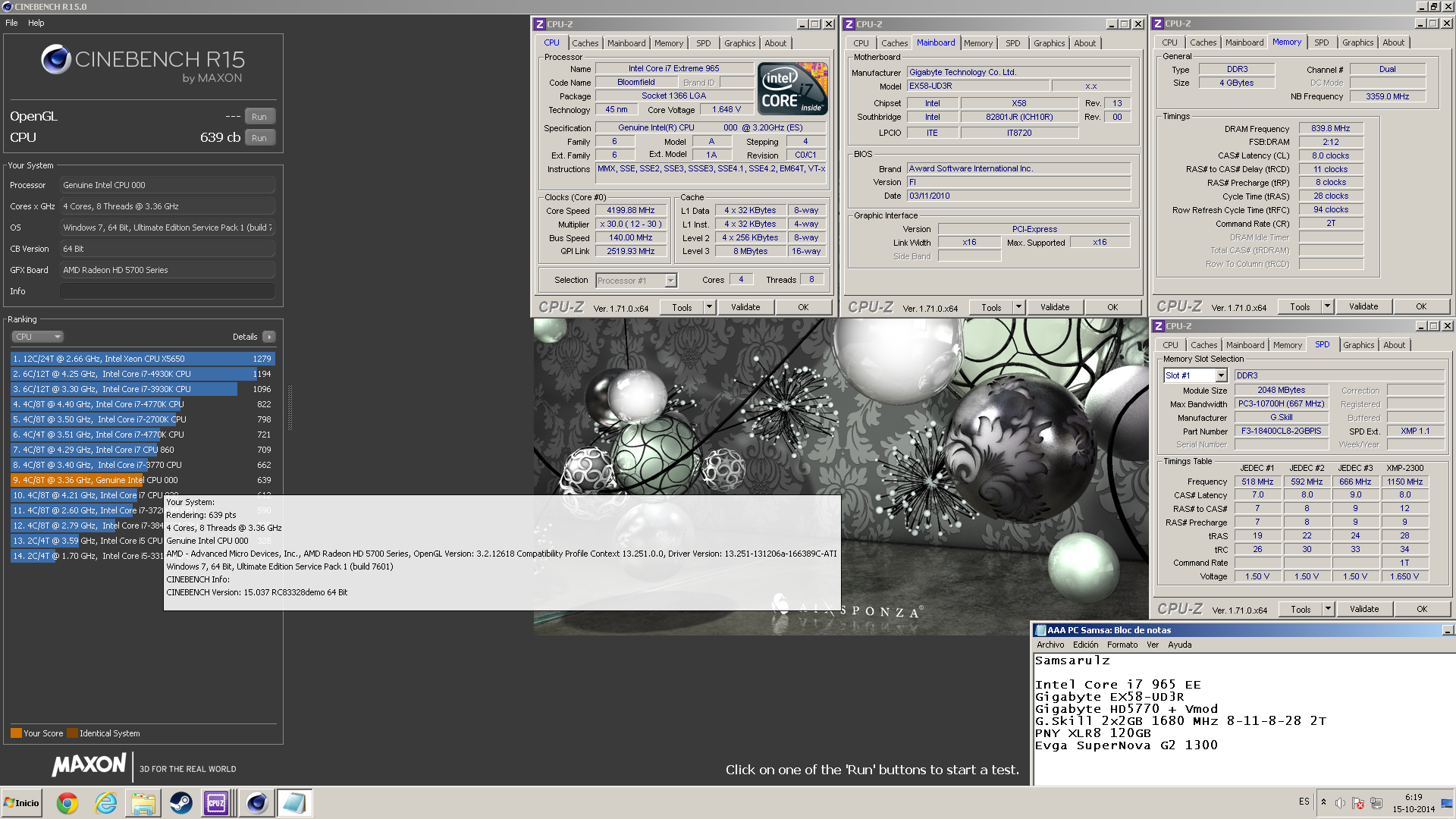
Task: Click the Info input field in Your System
Action: pos(168,291)
